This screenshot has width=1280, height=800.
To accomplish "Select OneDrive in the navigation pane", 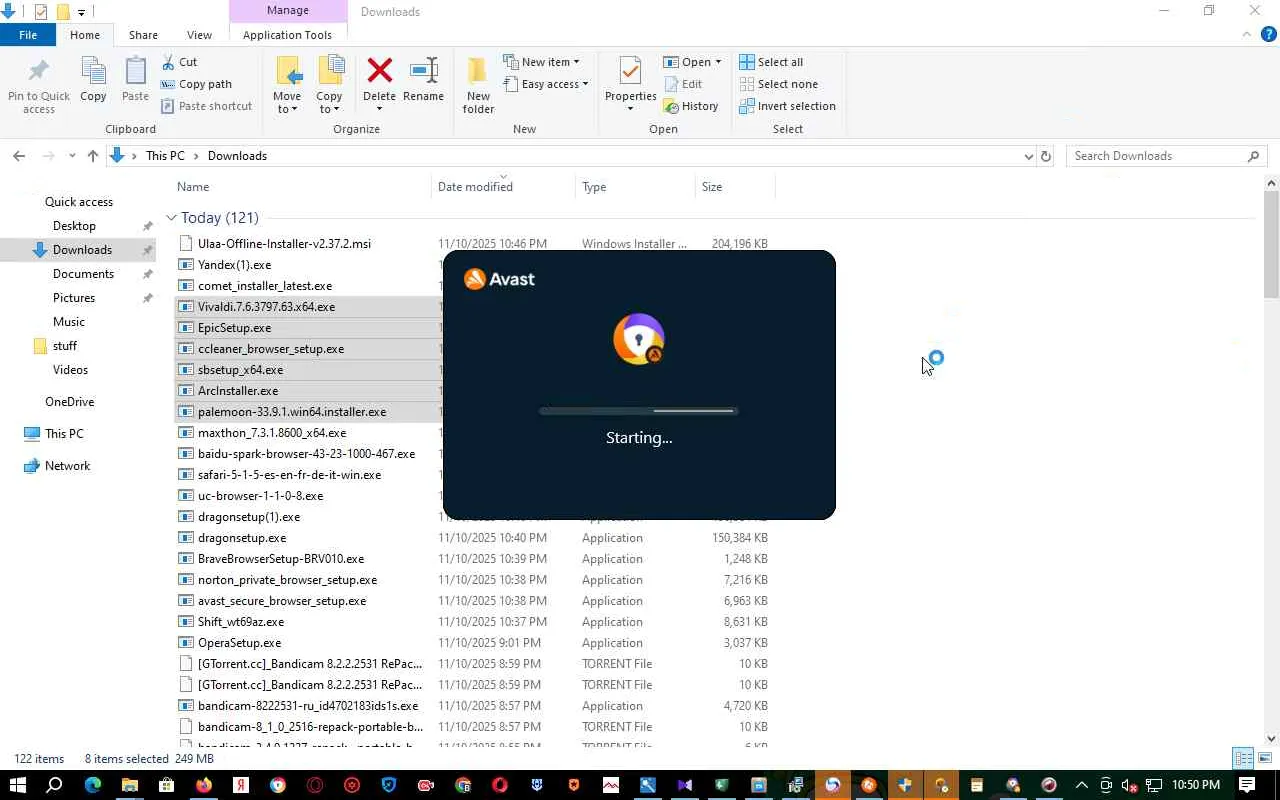I will [x=69, y=402].
